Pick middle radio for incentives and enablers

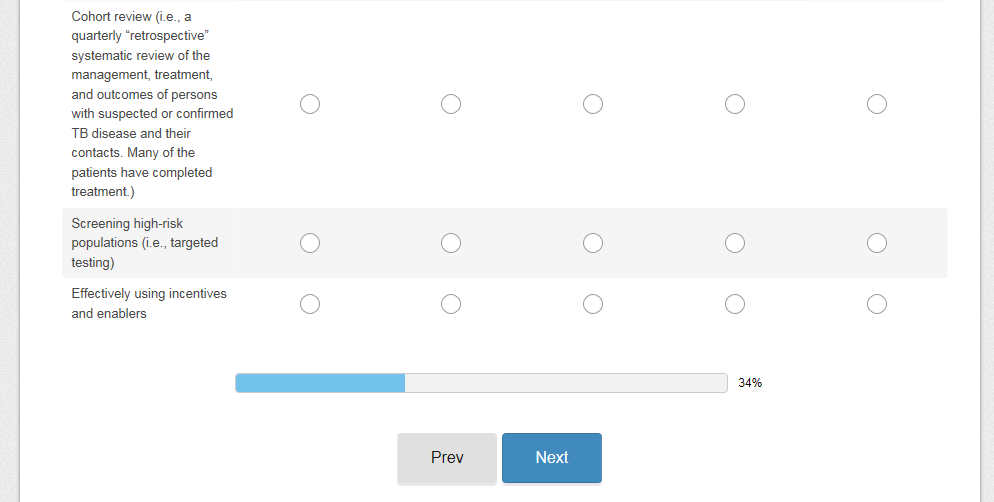click(593, 304)
